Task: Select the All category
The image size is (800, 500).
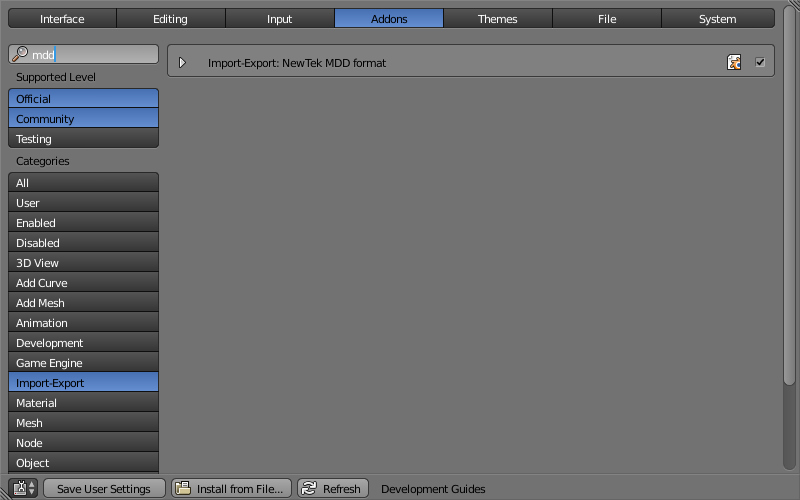Action: click(x=83, y=183)
